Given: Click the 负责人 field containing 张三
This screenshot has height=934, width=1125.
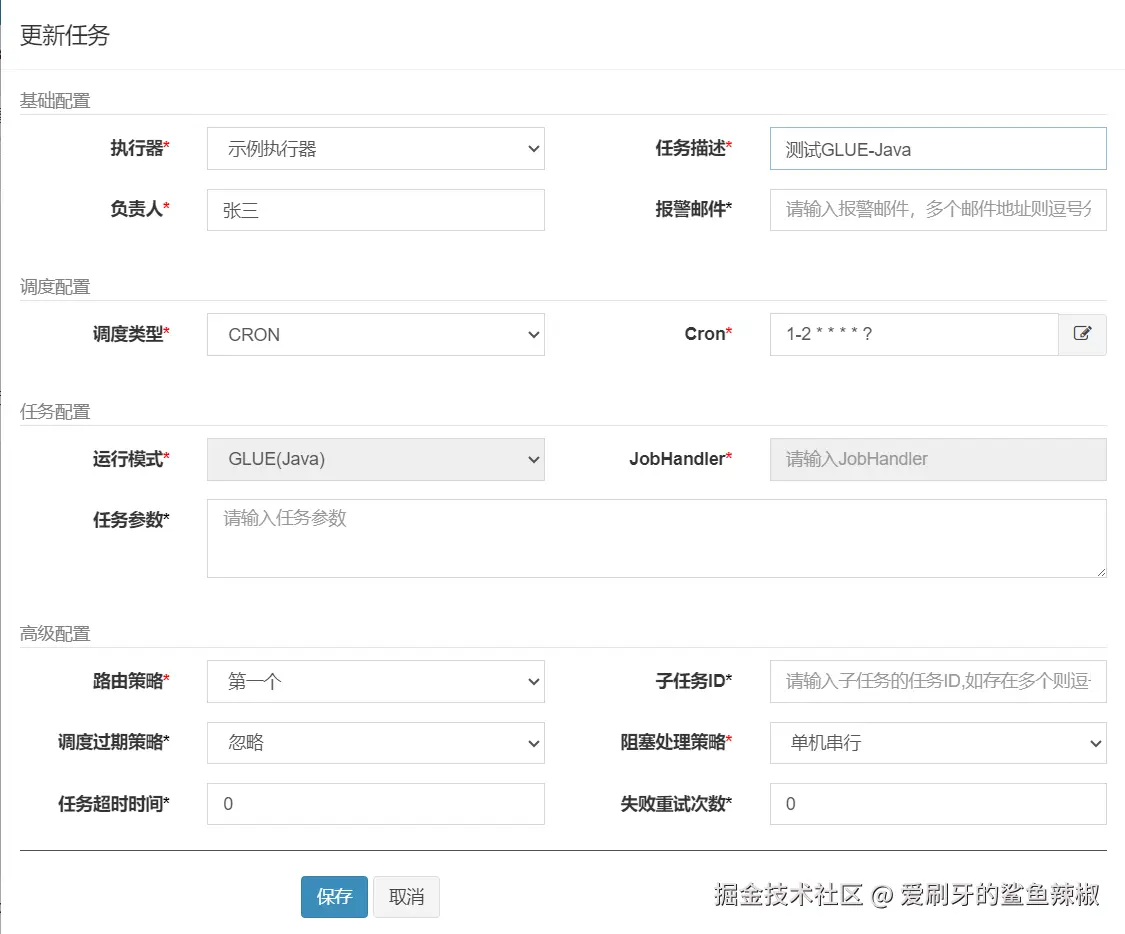Looking at the screenshot, I should click(x=376, y=210).
